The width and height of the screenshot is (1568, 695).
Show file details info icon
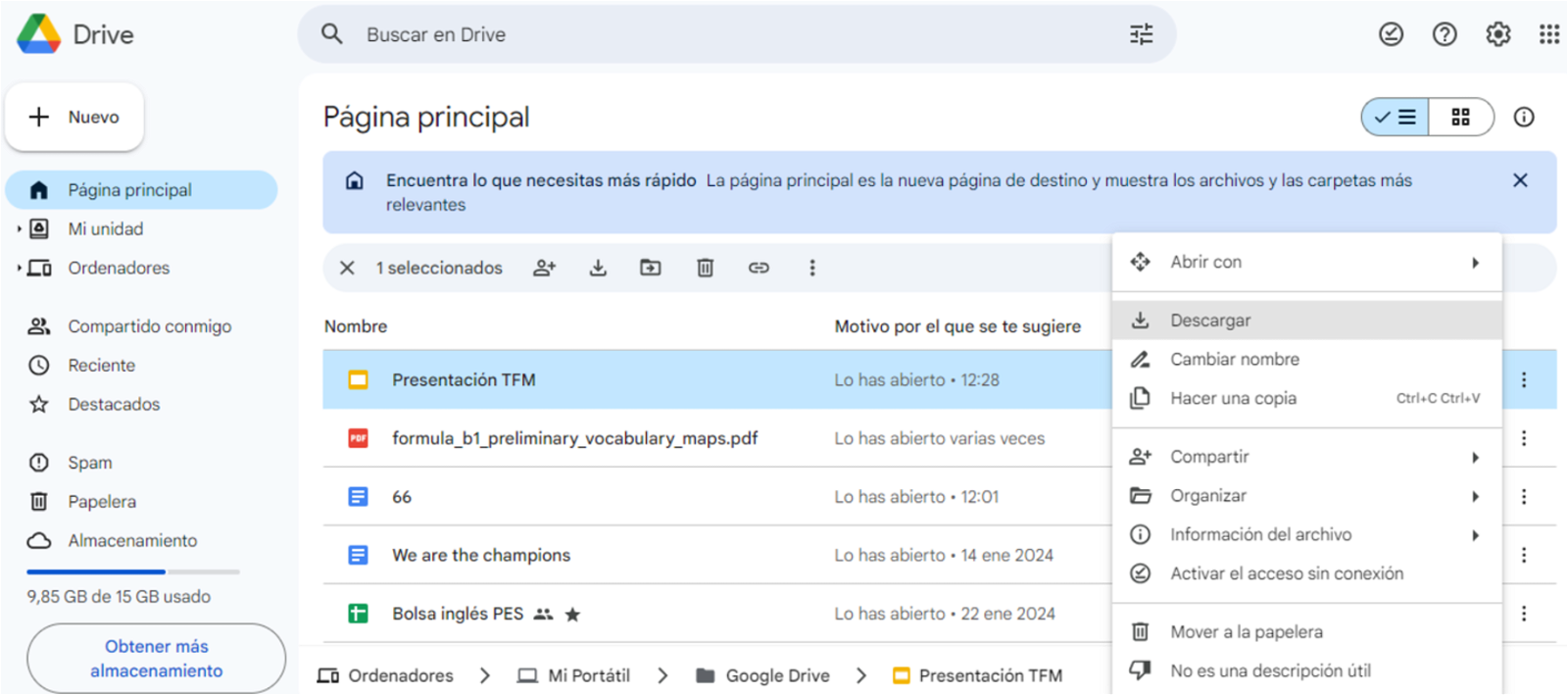tap(1524, 117)
